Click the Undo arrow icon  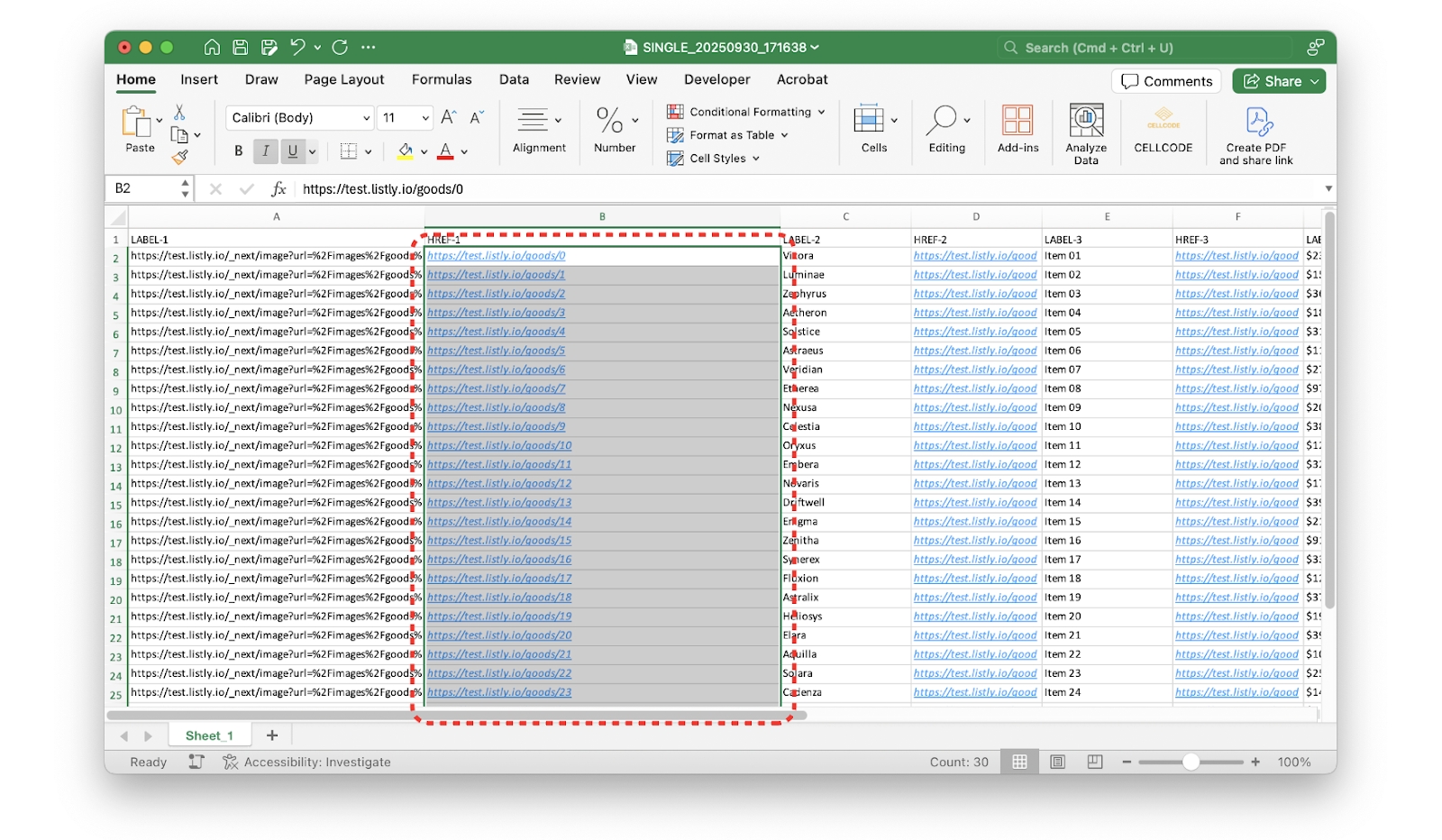point(297,47)
